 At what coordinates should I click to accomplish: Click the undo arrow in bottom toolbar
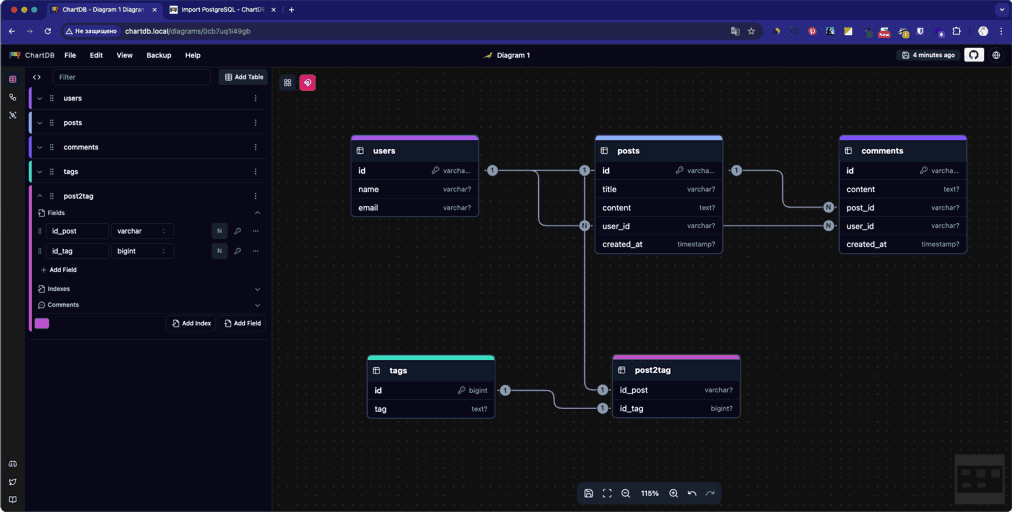point(692,493)
